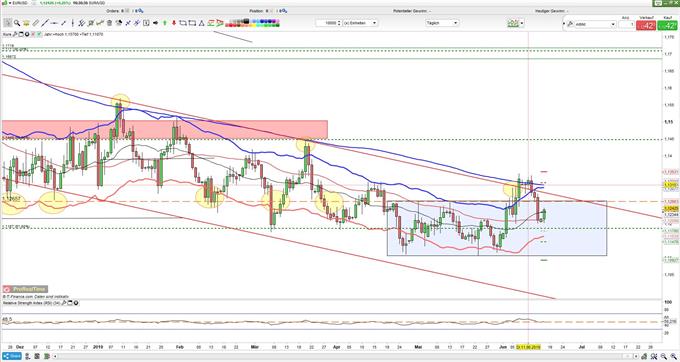
Task: Toggle the green checkmark box in price panel
Action: 39,34
